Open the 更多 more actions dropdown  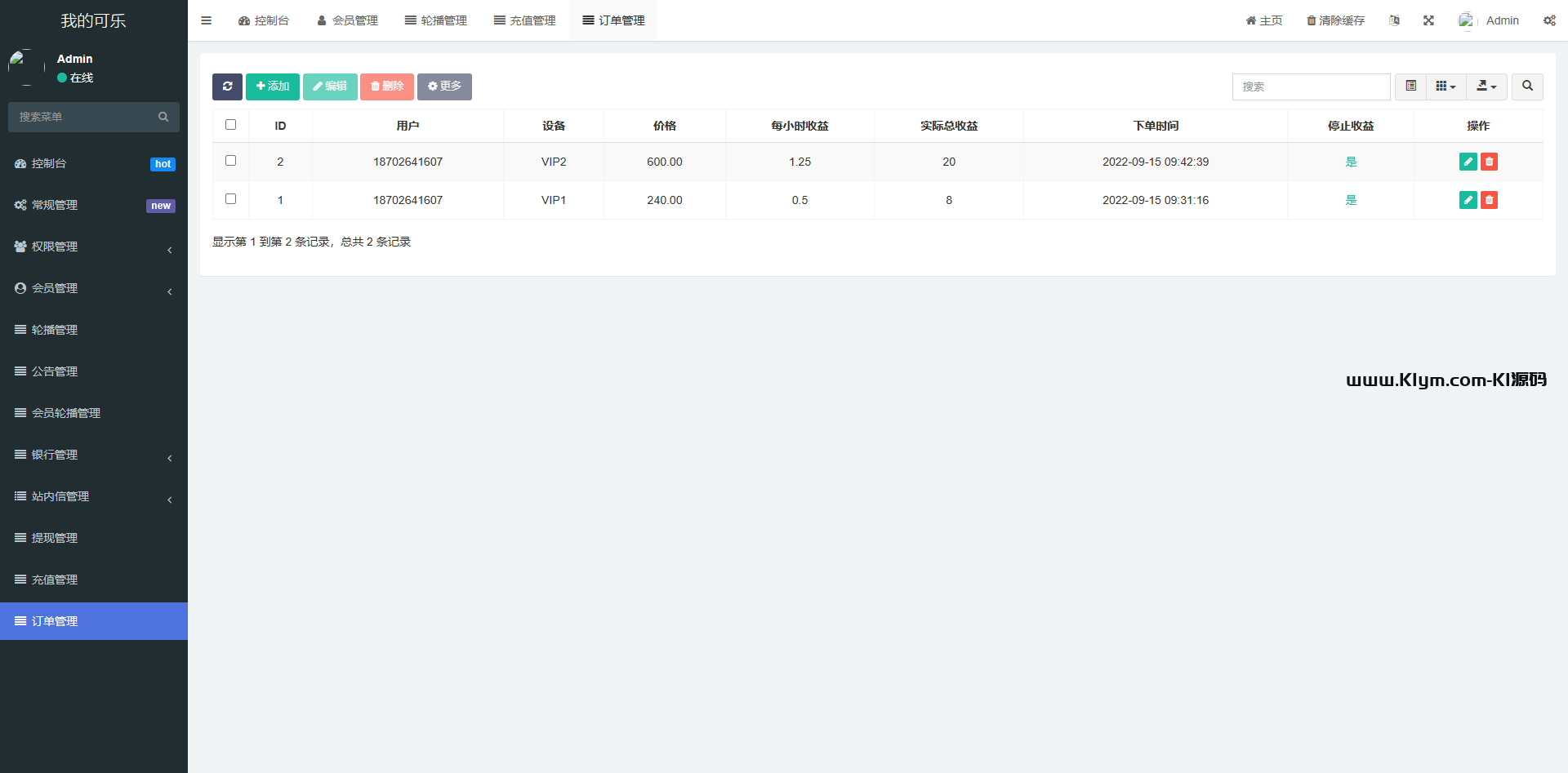[x=444, y=87]
